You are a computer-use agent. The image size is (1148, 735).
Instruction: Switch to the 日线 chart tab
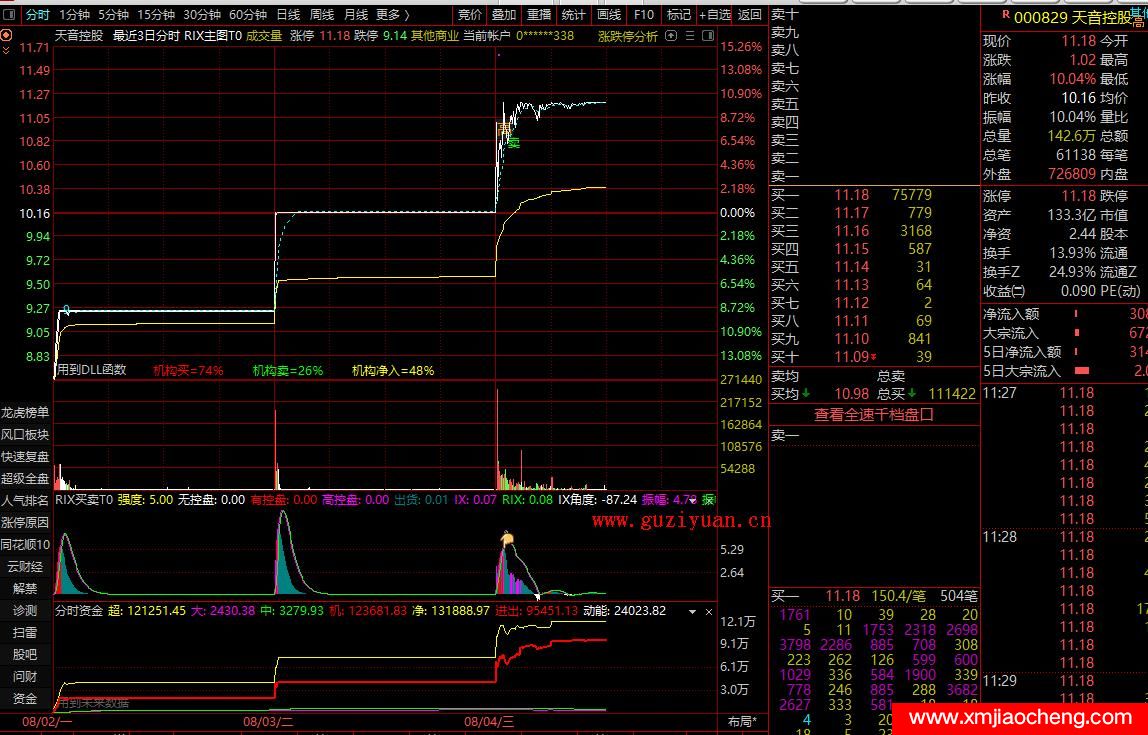[288, 15]
